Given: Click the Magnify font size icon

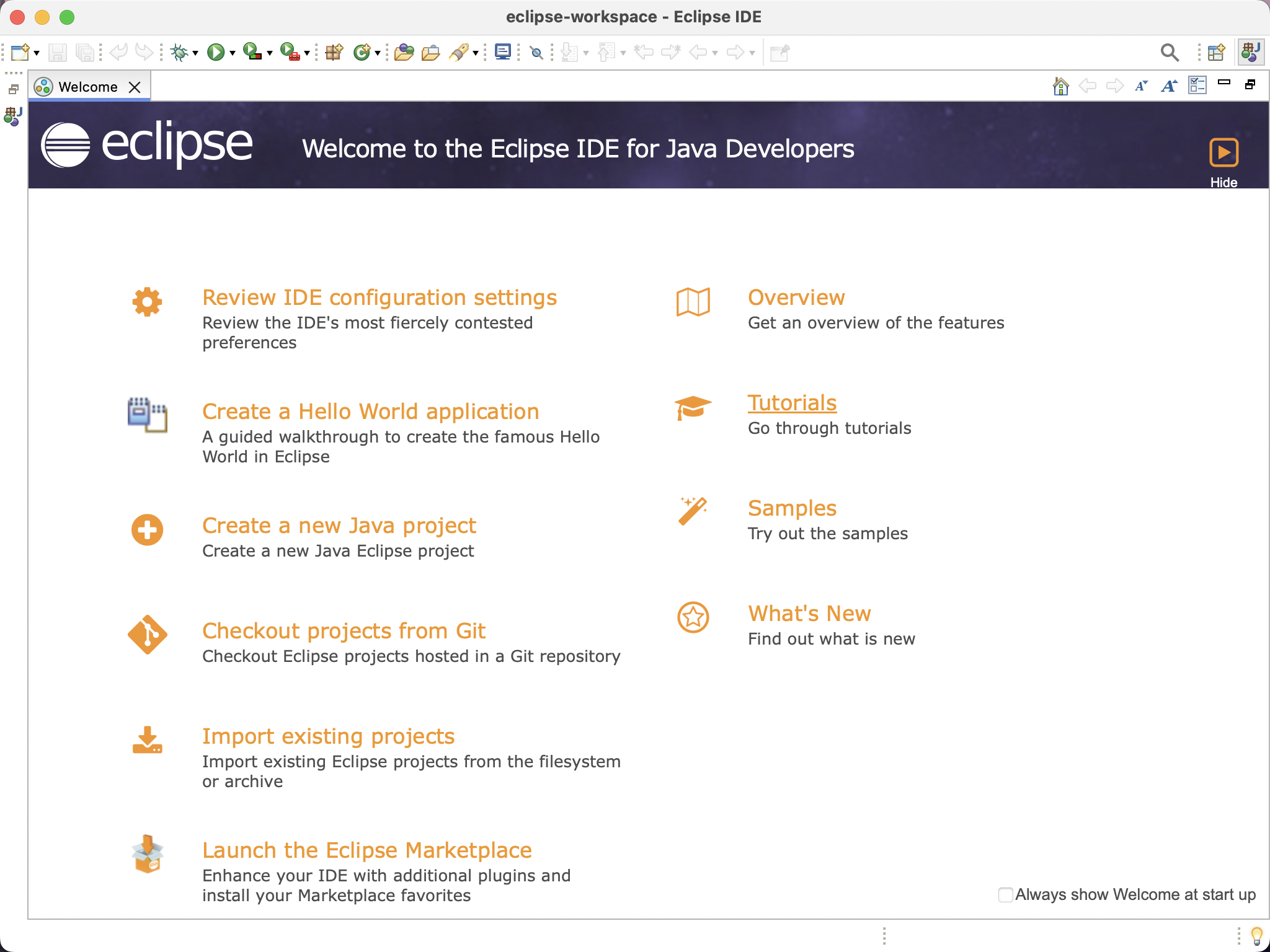Looking at the screenshot, I should tap(1170, 86).
